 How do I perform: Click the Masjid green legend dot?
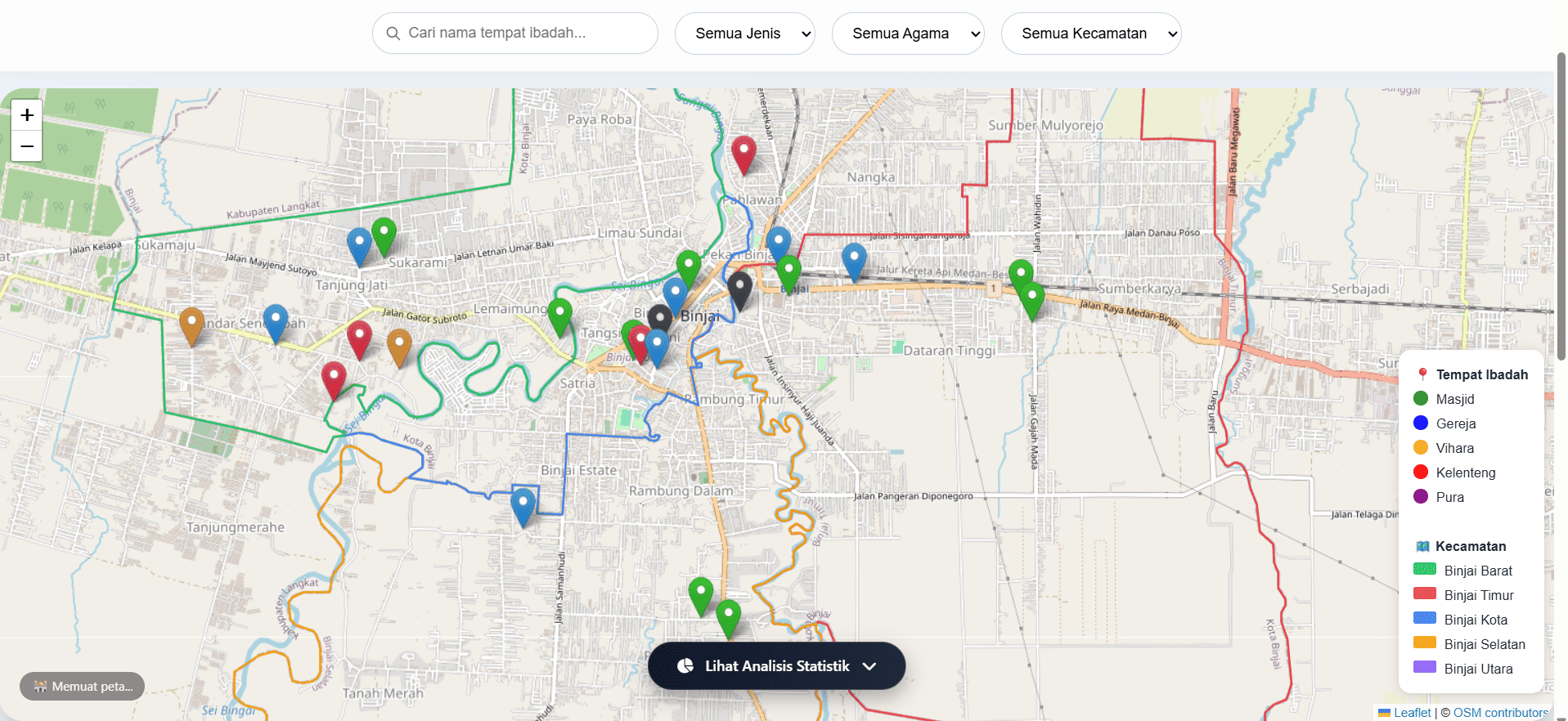click(x=1421, y=399)
